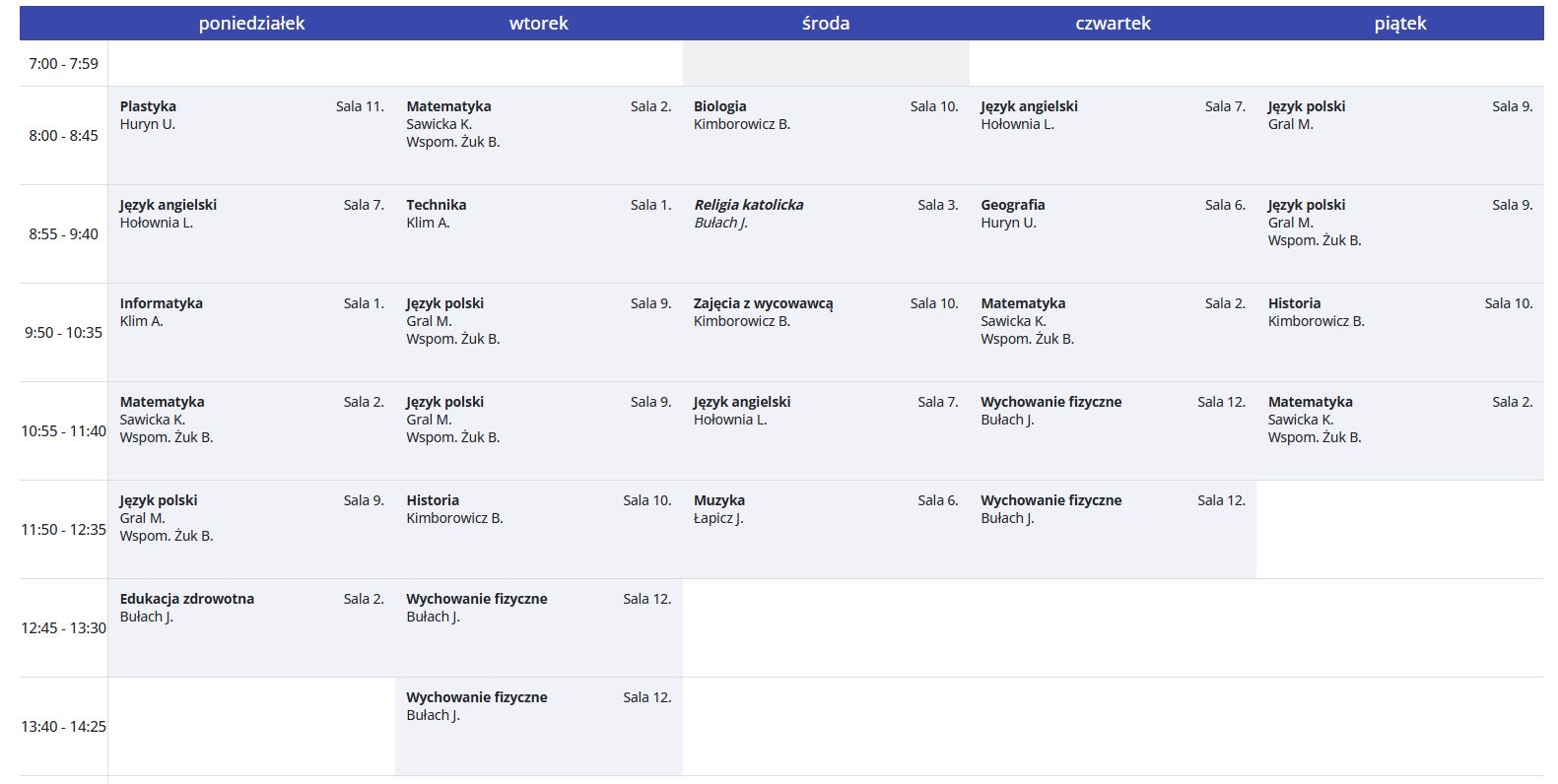Click Wychowanie fizyczne at 13:40 on Tuesday
Screen dimensions: 1558x784
(x=476, y=697)
